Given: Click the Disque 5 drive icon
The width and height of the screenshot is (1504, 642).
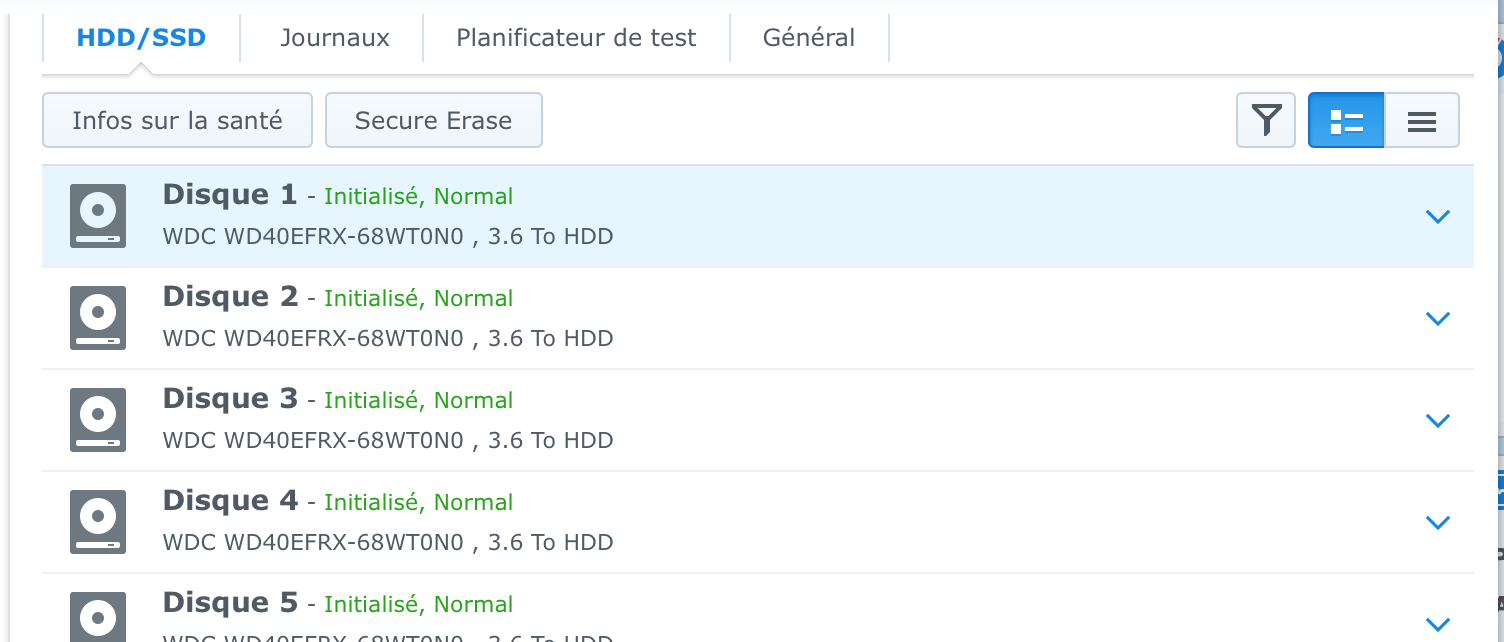Looking at the screenshot, I should click(x=98, y=617).
